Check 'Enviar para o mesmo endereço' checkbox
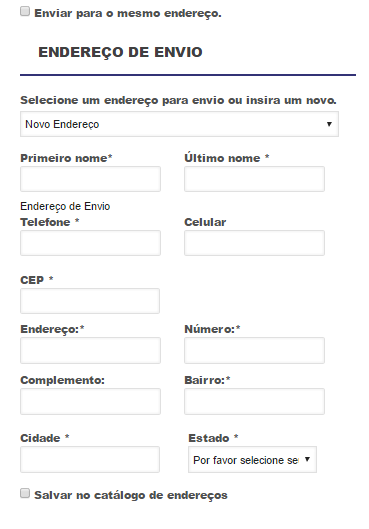The width and height of the screenshot is (369, 529). [25, 11]
